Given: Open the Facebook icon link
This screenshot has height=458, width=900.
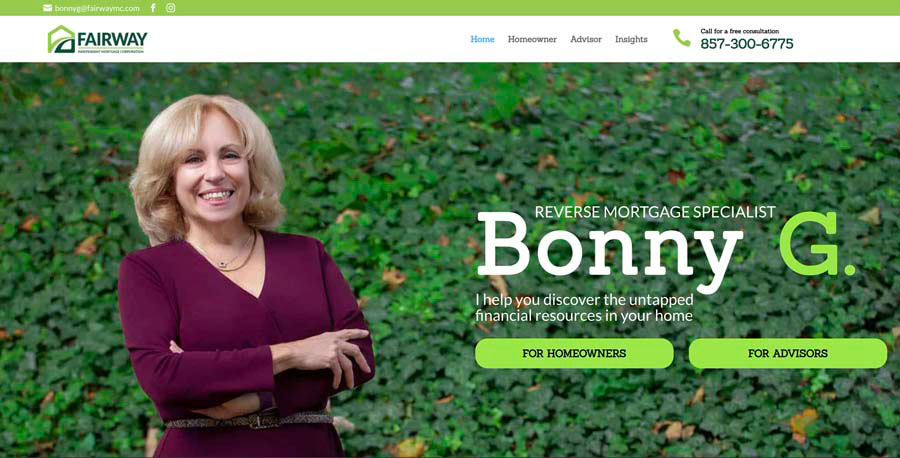Looking at the screenshot, I should 153,8.
